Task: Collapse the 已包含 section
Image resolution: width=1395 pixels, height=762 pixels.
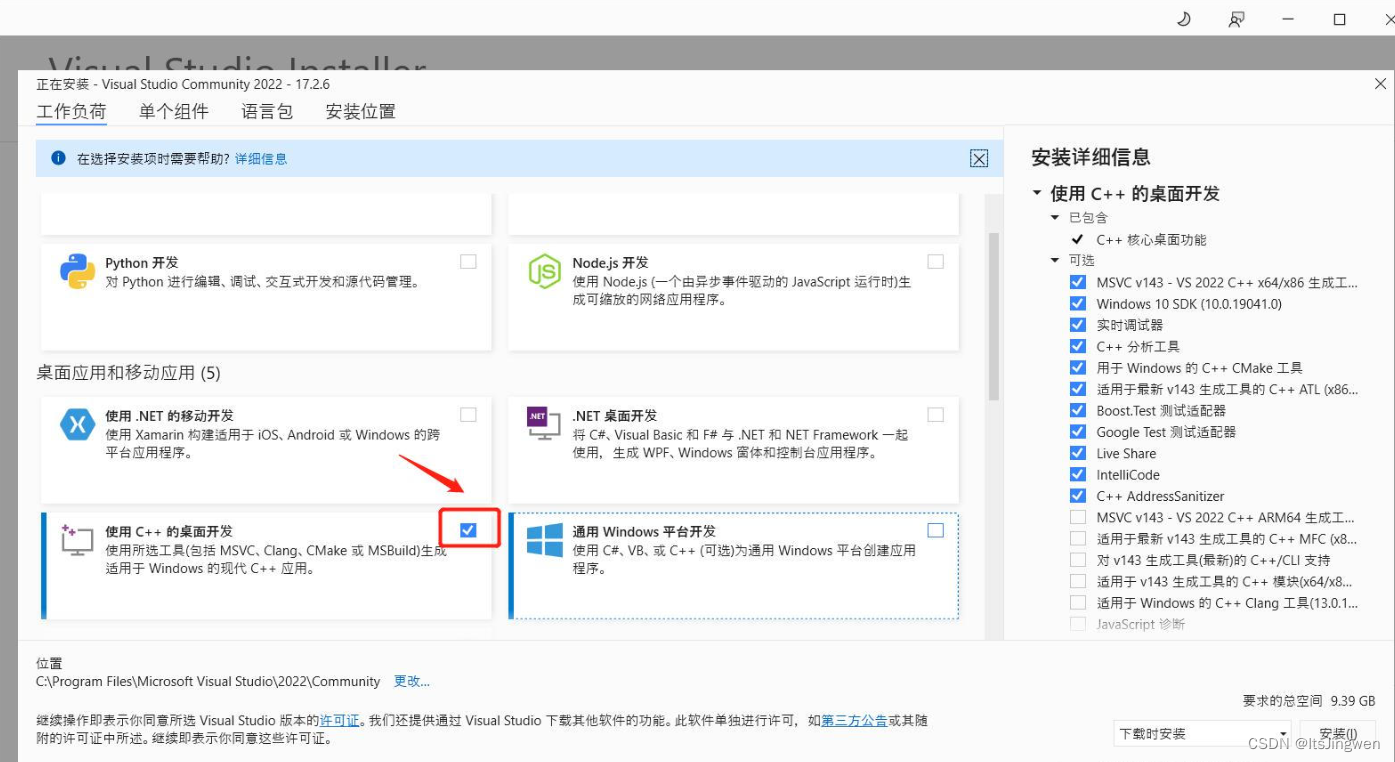Action: coord(1055,217)
